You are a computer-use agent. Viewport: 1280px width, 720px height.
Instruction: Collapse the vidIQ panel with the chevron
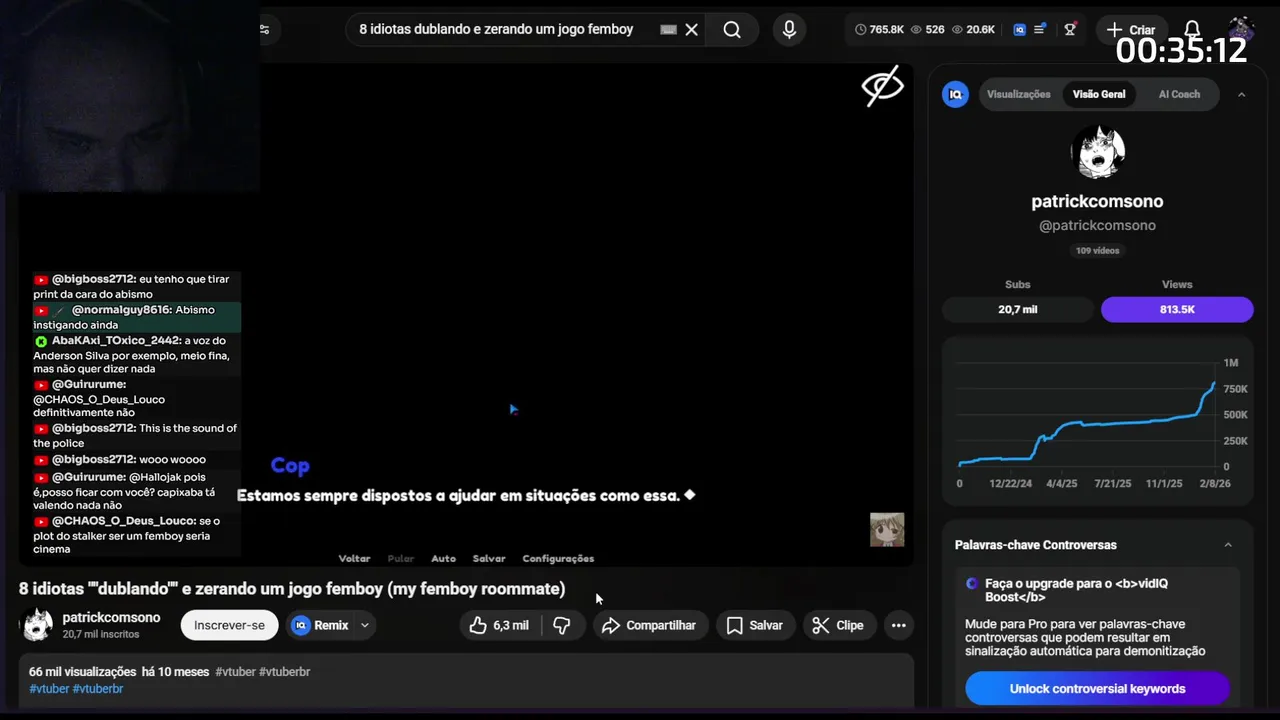click(1241, 94)
